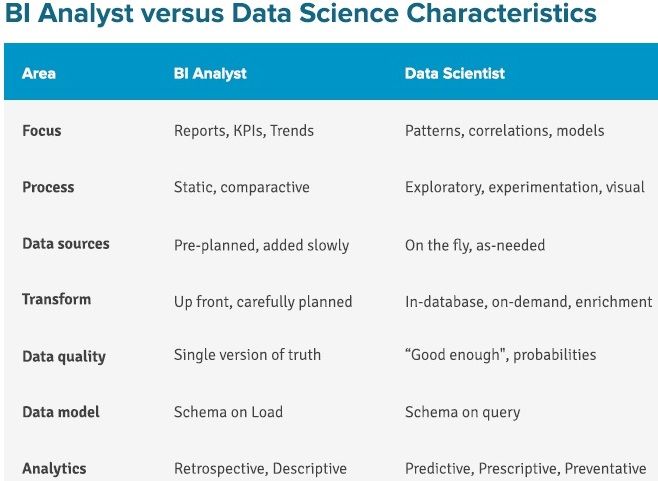
Task: Select the 'BI Analyst' column header
Action: pyautogui.click(x=210, y=73)
